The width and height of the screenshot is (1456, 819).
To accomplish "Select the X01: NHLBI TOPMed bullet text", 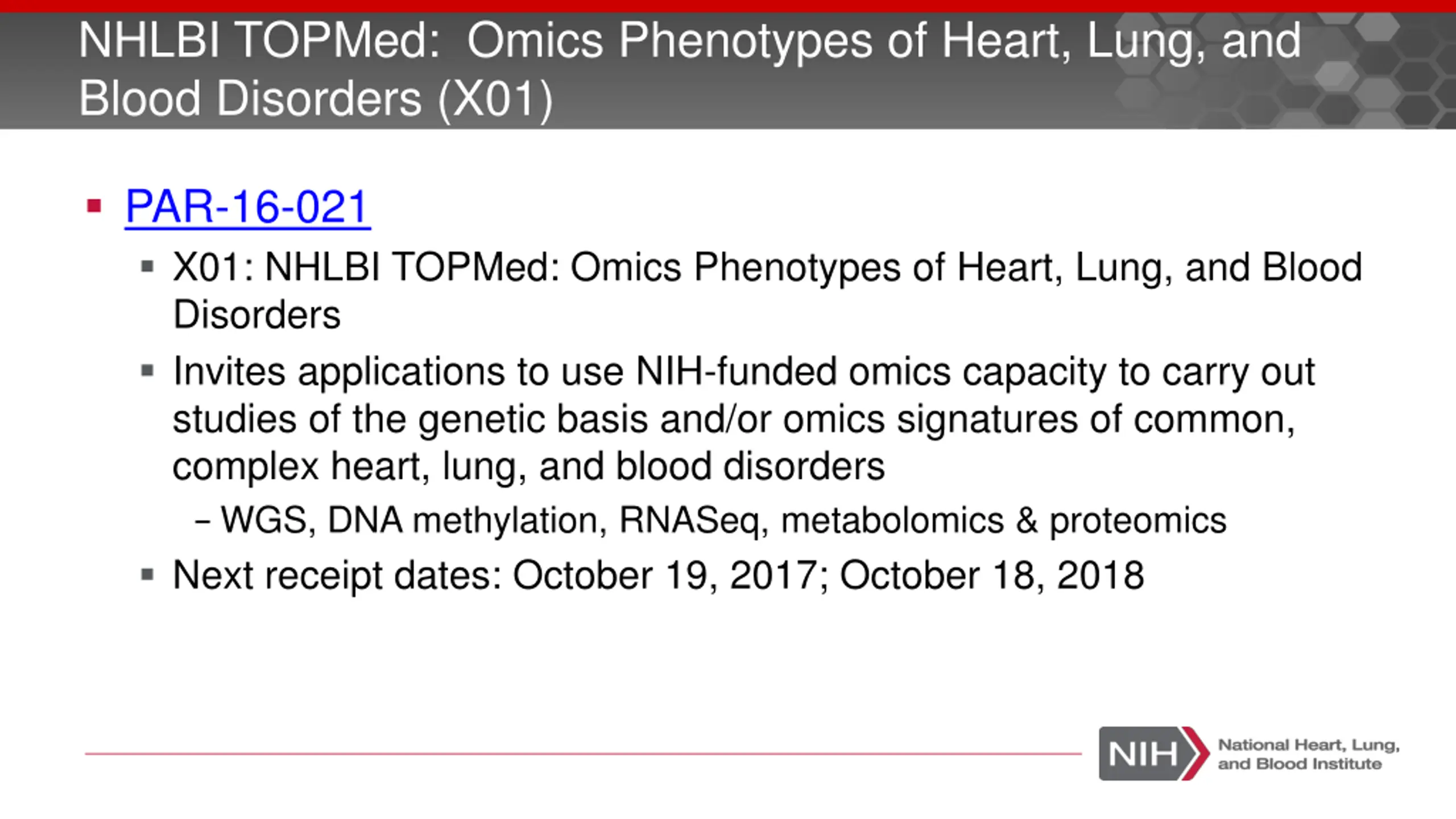I will pos(767,290).
